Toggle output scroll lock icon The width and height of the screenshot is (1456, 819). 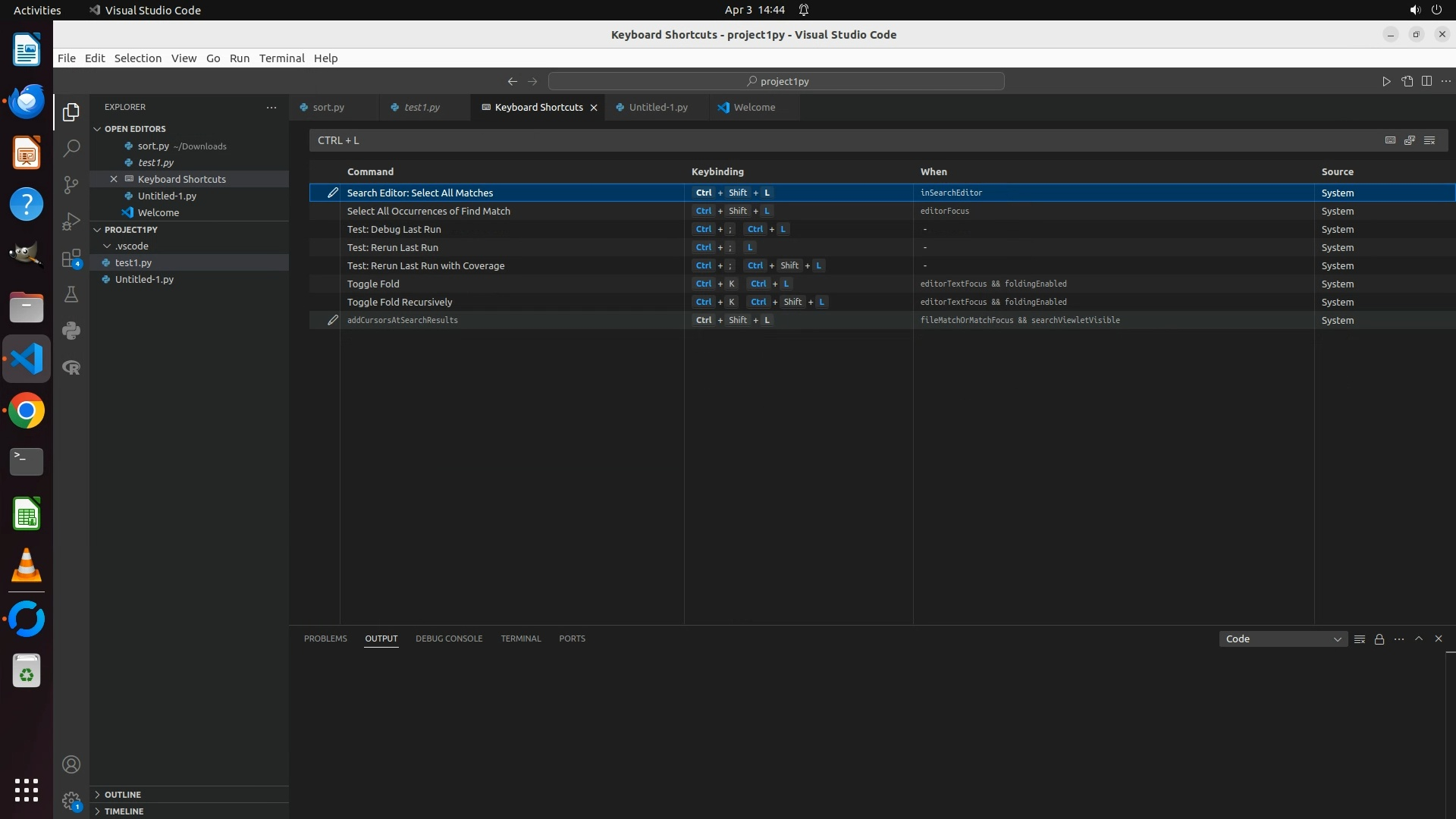click(1379, 639)
